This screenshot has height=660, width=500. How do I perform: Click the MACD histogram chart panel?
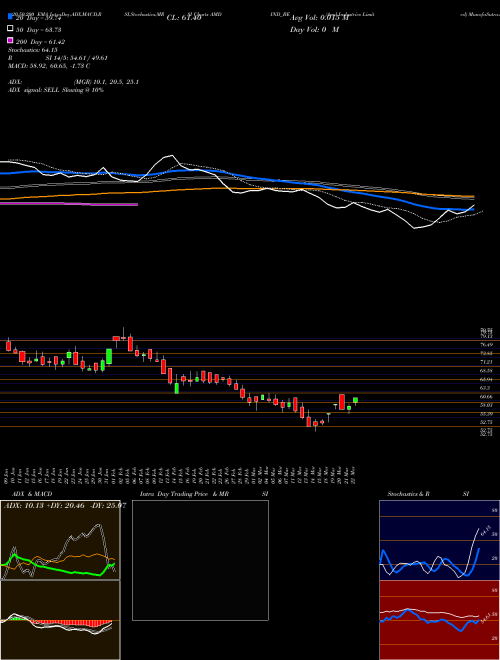[x=60, y=620]
